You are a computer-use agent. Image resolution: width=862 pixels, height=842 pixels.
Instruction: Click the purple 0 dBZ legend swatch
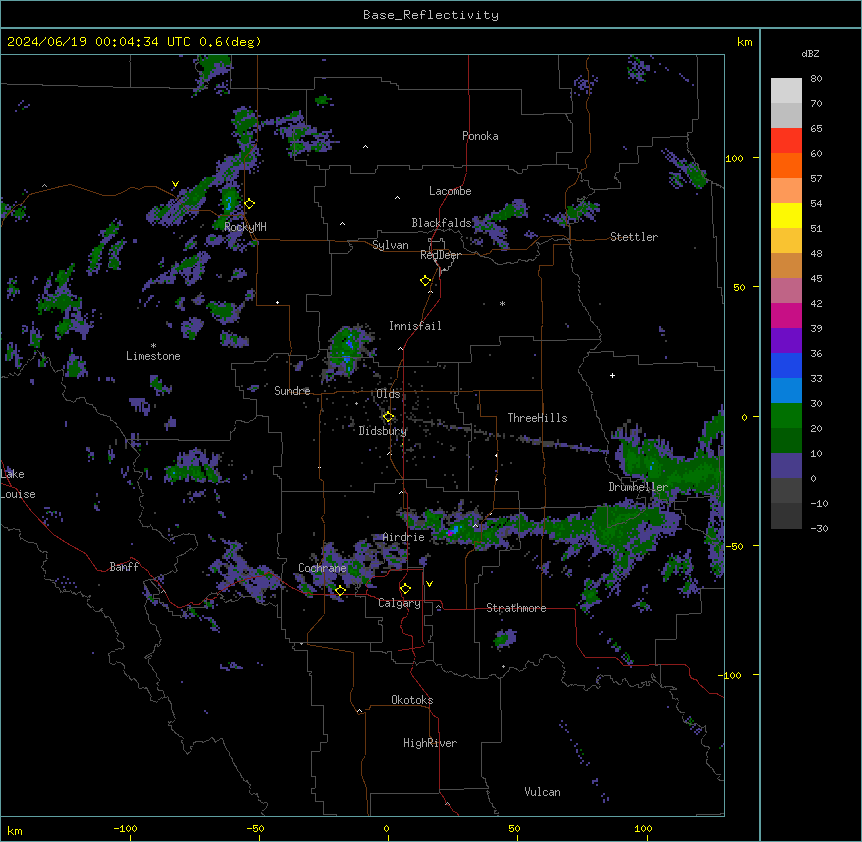coord(786,466)
